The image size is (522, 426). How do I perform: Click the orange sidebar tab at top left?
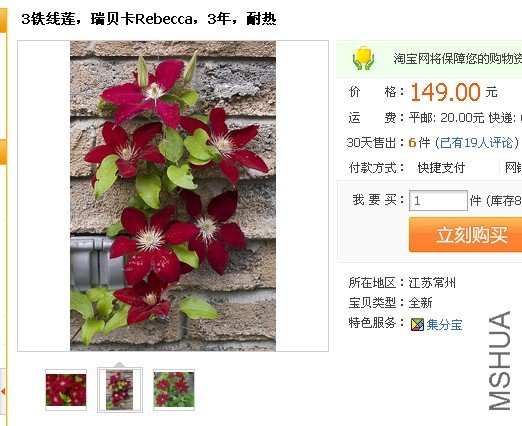(3, 21)
